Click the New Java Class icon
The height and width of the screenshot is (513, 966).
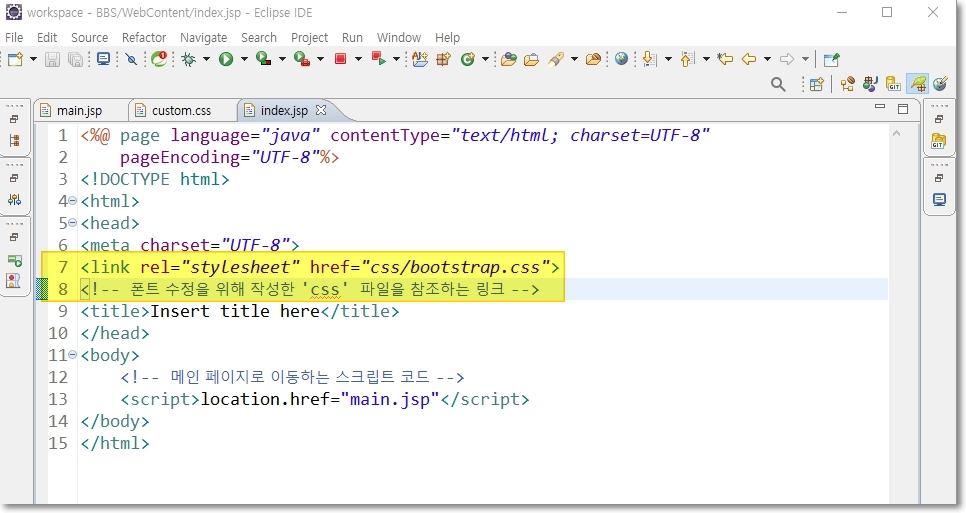click(x=468, y=59)
